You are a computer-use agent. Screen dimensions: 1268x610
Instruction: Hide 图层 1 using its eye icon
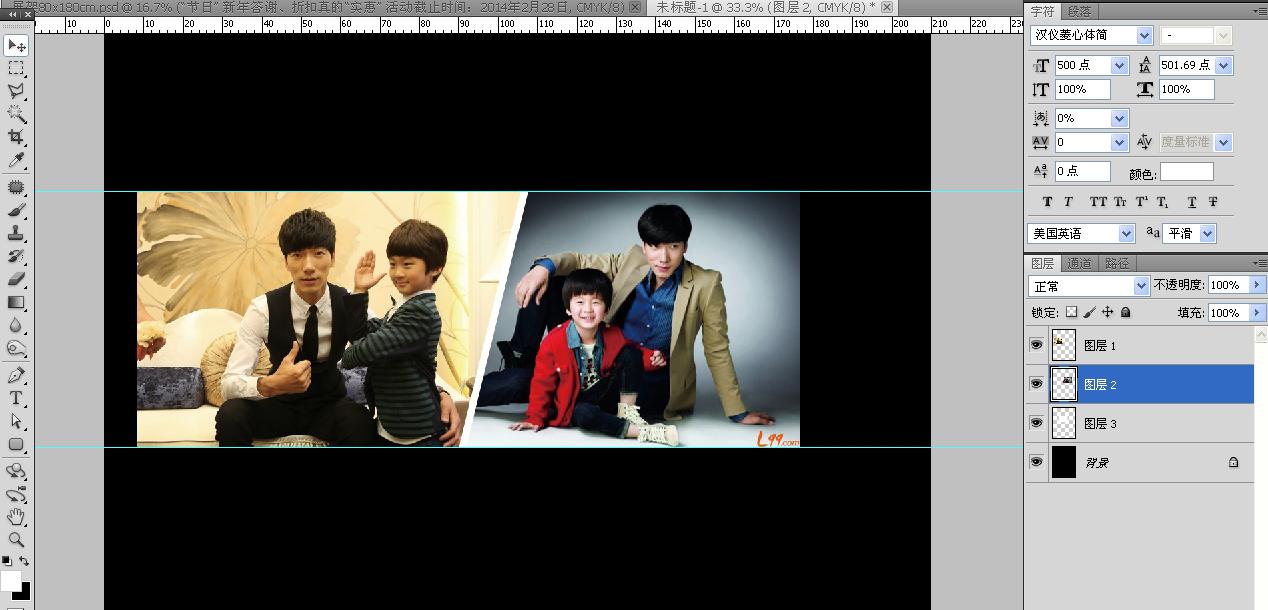coord(1036,345)
